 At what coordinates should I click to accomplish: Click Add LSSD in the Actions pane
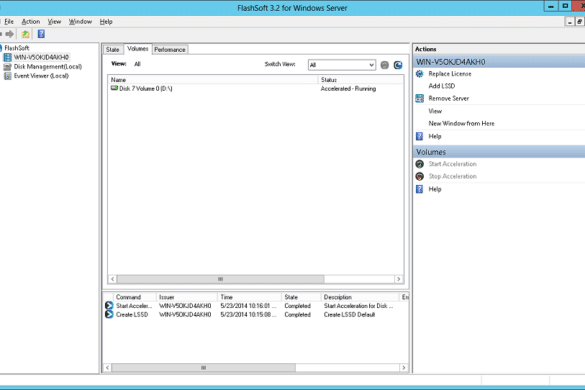pyautogui.click(x=441, y=86)
